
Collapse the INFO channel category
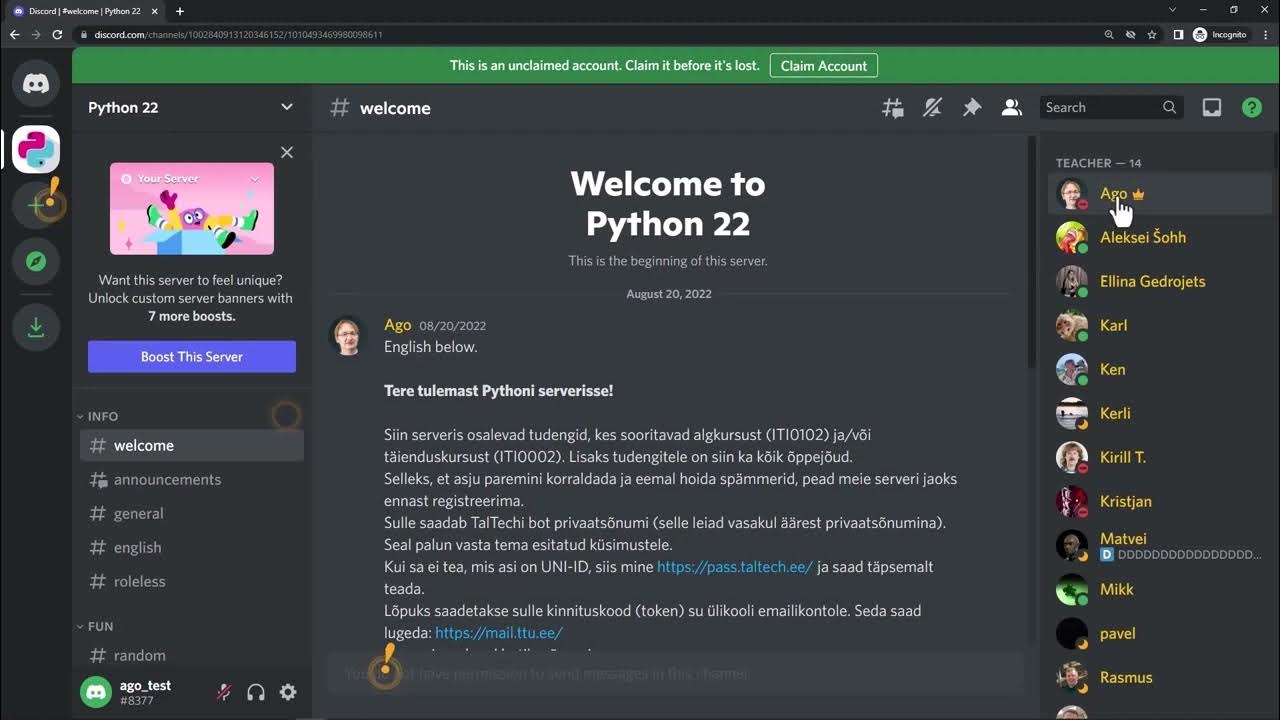click(x=98, y=416)
